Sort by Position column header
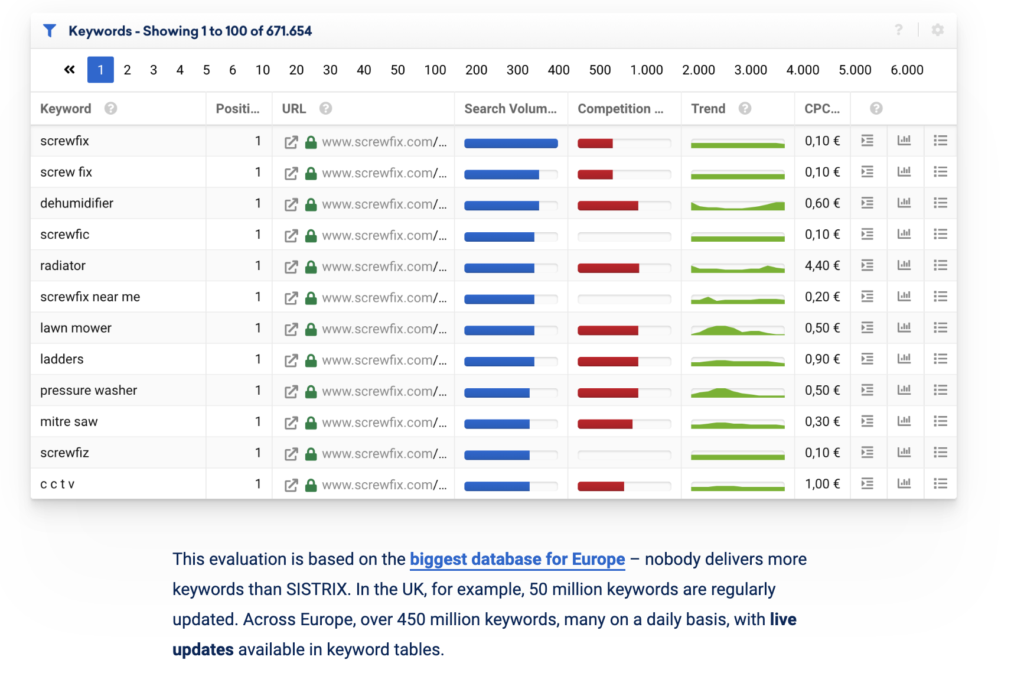The height and width of the screenshot is (676, 1024). 238,108
